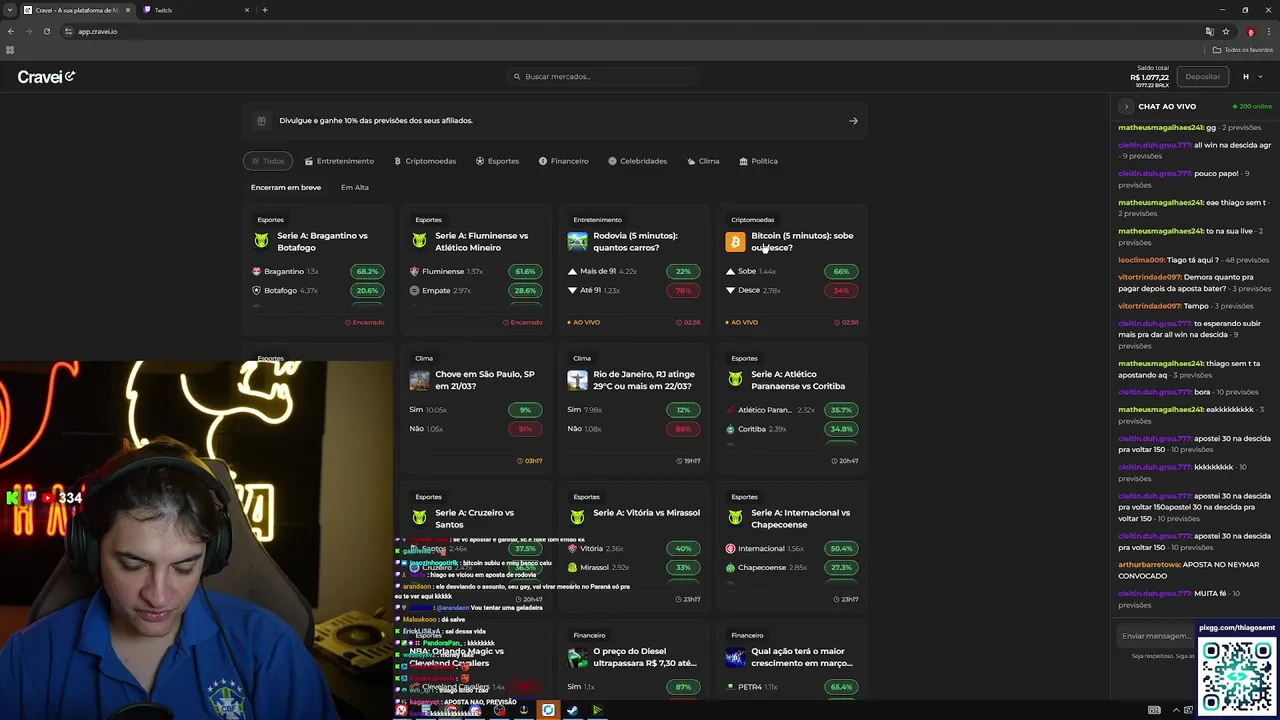Go back with browser back arrow
The height and width of the screenshot is (720, 1280).
11,31
